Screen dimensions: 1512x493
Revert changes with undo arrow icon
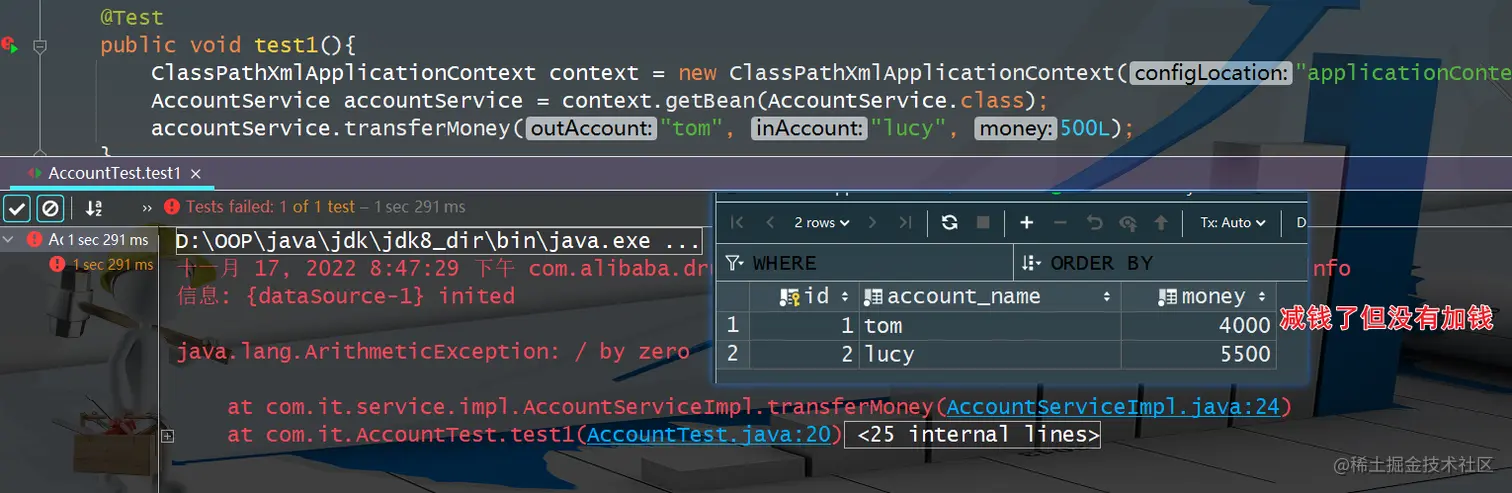pos(1094,223)
